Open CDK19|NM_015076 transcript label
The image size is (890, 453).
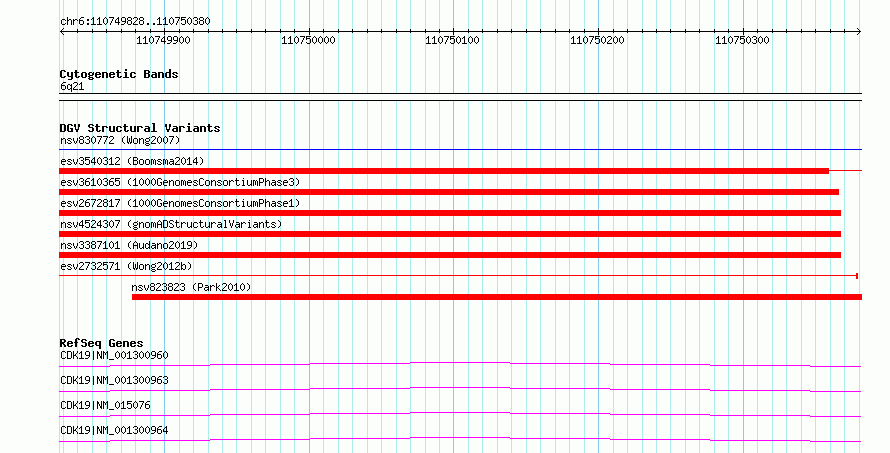tap(105, 405)
